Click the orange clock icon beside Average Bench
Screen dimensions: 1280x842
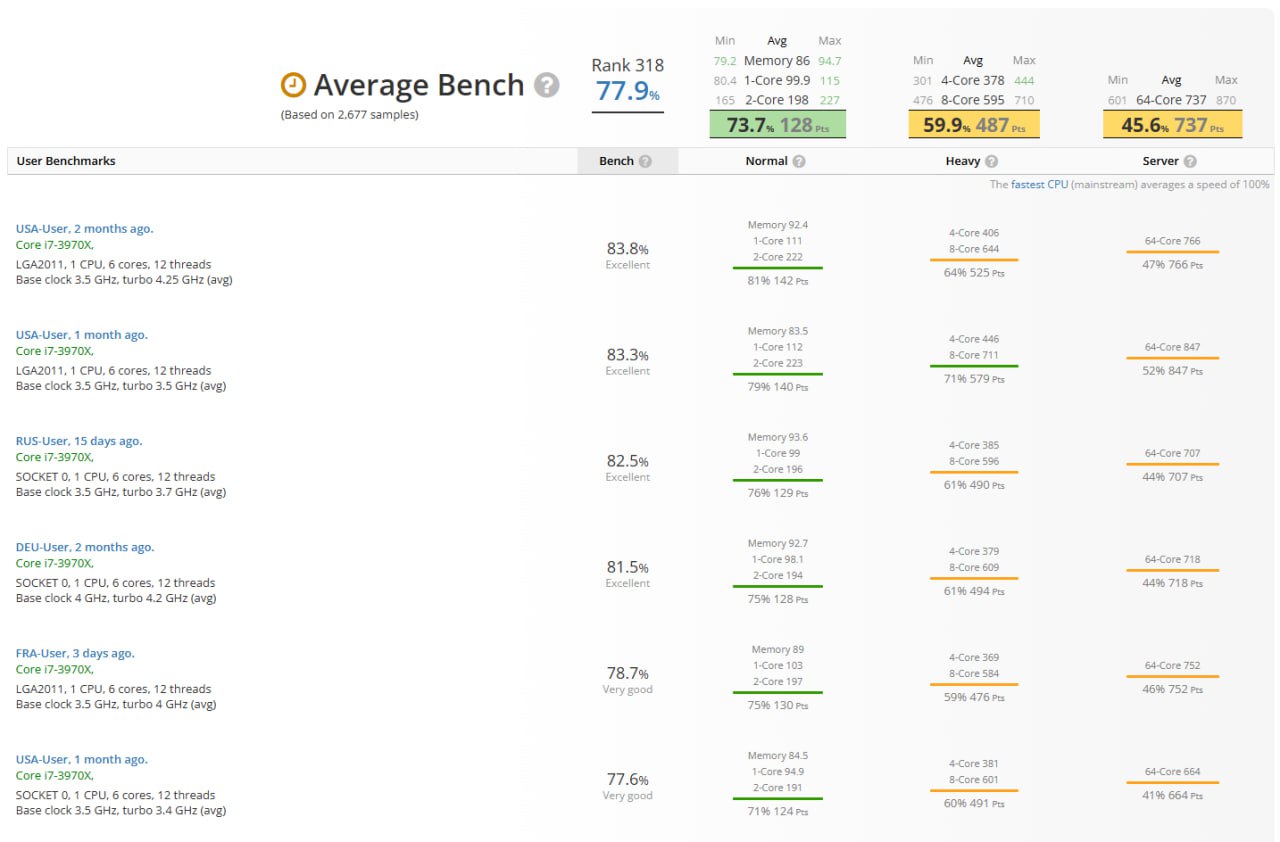294,85
